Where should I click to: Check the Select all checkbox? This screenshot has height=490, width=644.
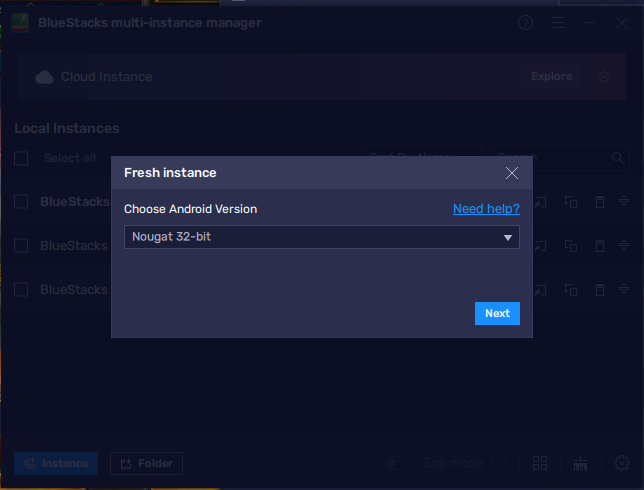click(x=21, y=158)
